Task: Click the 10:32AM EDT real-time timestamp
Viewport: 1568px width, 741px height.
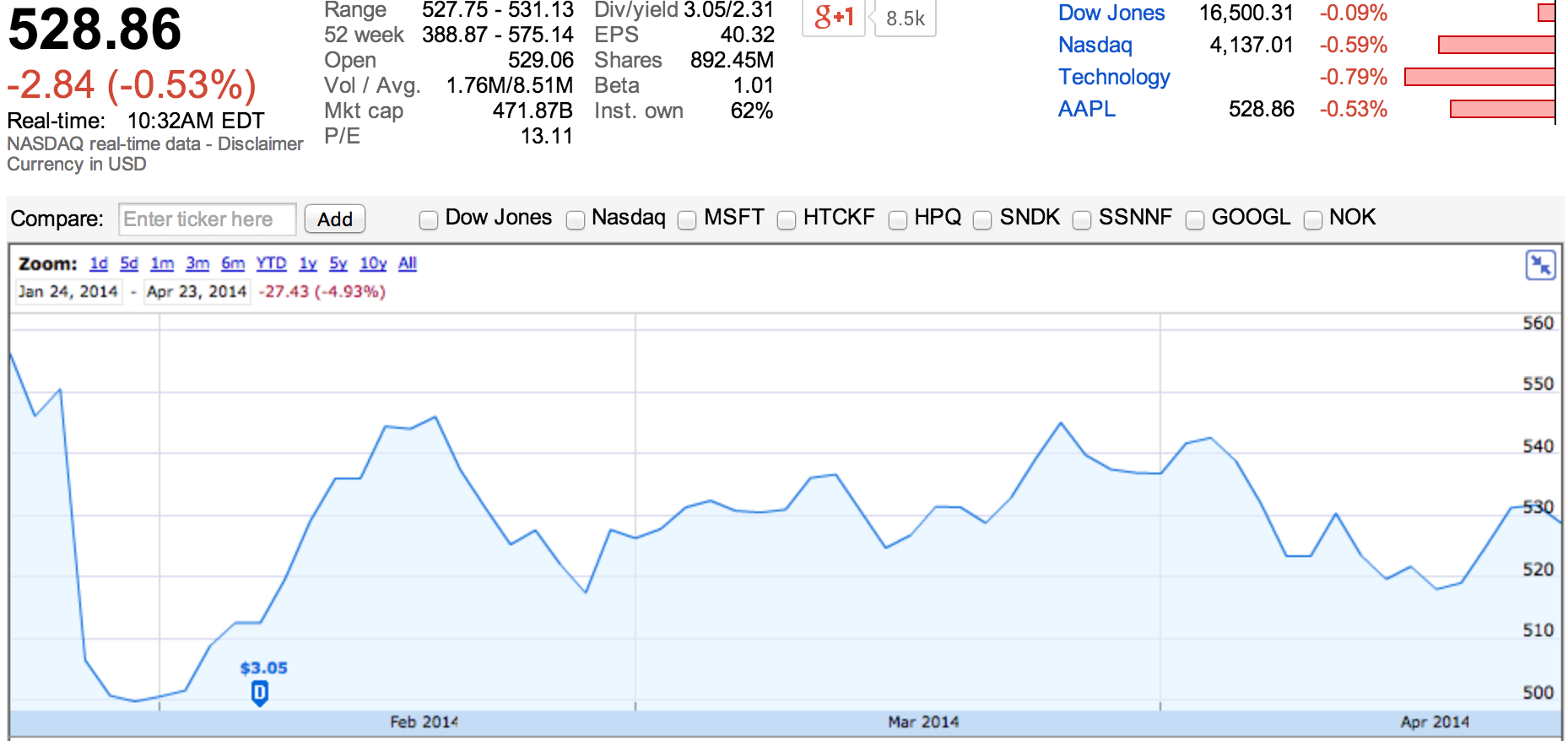Action: click(x=196, y=121)
